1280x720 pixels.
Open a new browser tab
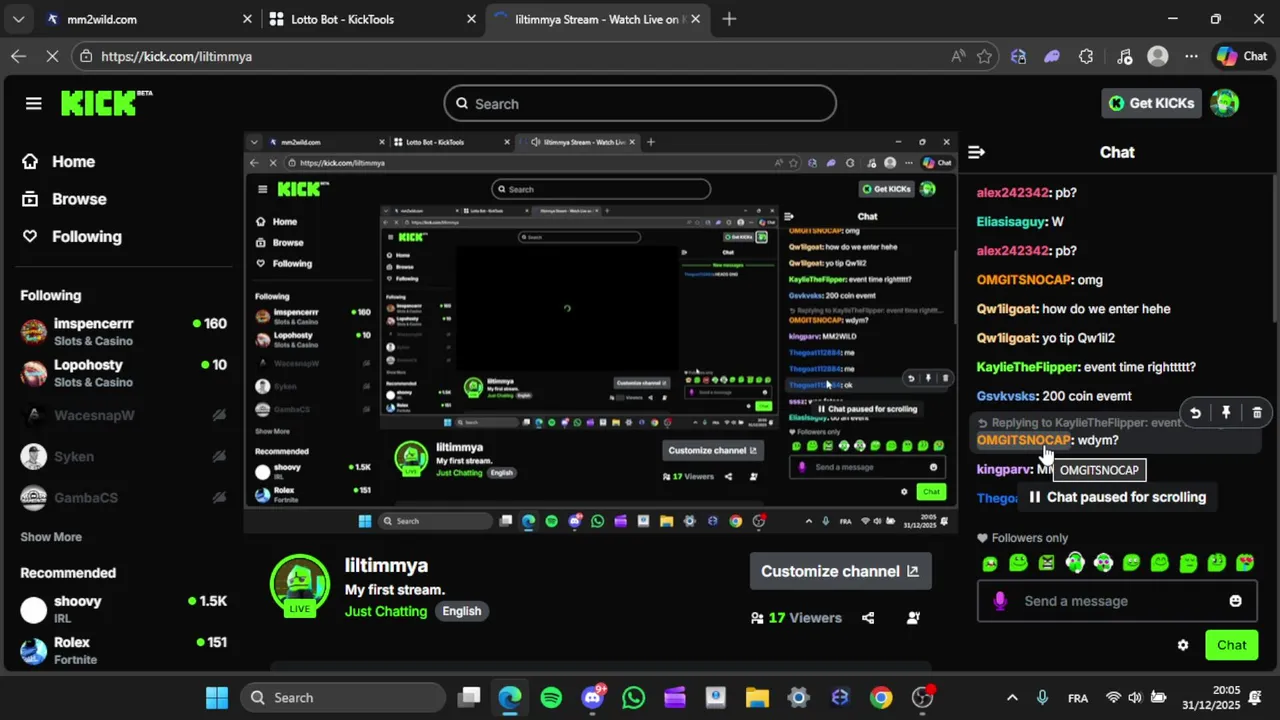point(729,19)
